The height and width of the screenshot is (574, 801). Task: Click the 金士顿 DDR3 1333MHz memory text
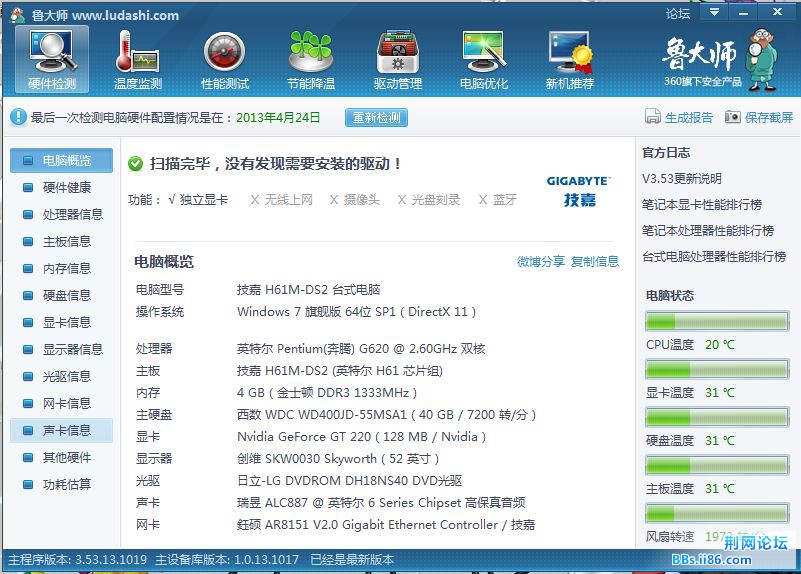(x=327, y=393)
